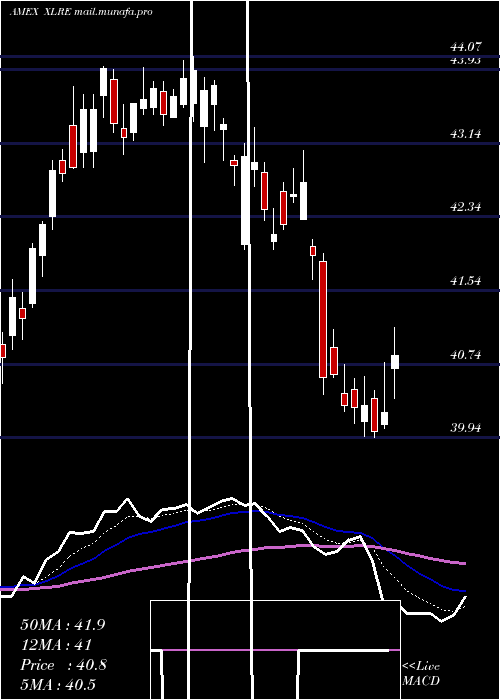Click the 42.34 price level label
The height and width of the screenshot is (700, 500).
466,207
